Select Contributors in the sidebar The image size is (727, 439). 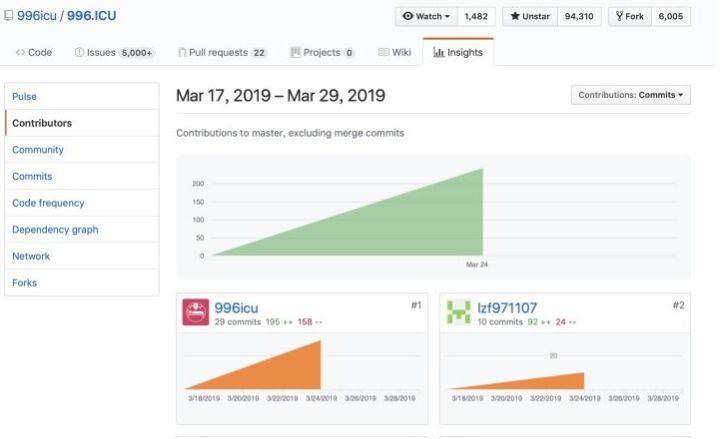pyautogui.click(x=82, y=123)
